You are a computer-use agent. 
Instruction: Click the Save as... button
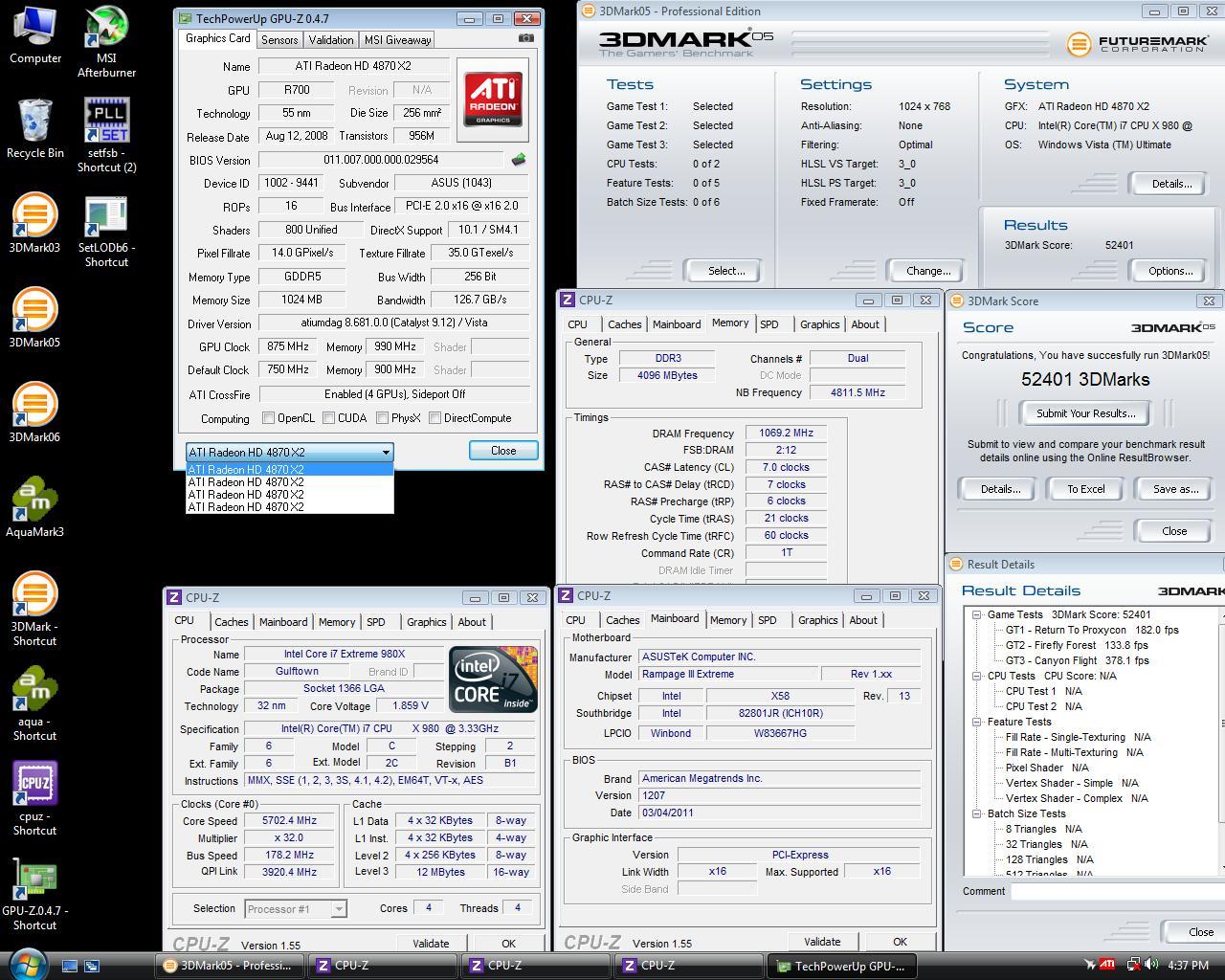[x=1175, y=489]
